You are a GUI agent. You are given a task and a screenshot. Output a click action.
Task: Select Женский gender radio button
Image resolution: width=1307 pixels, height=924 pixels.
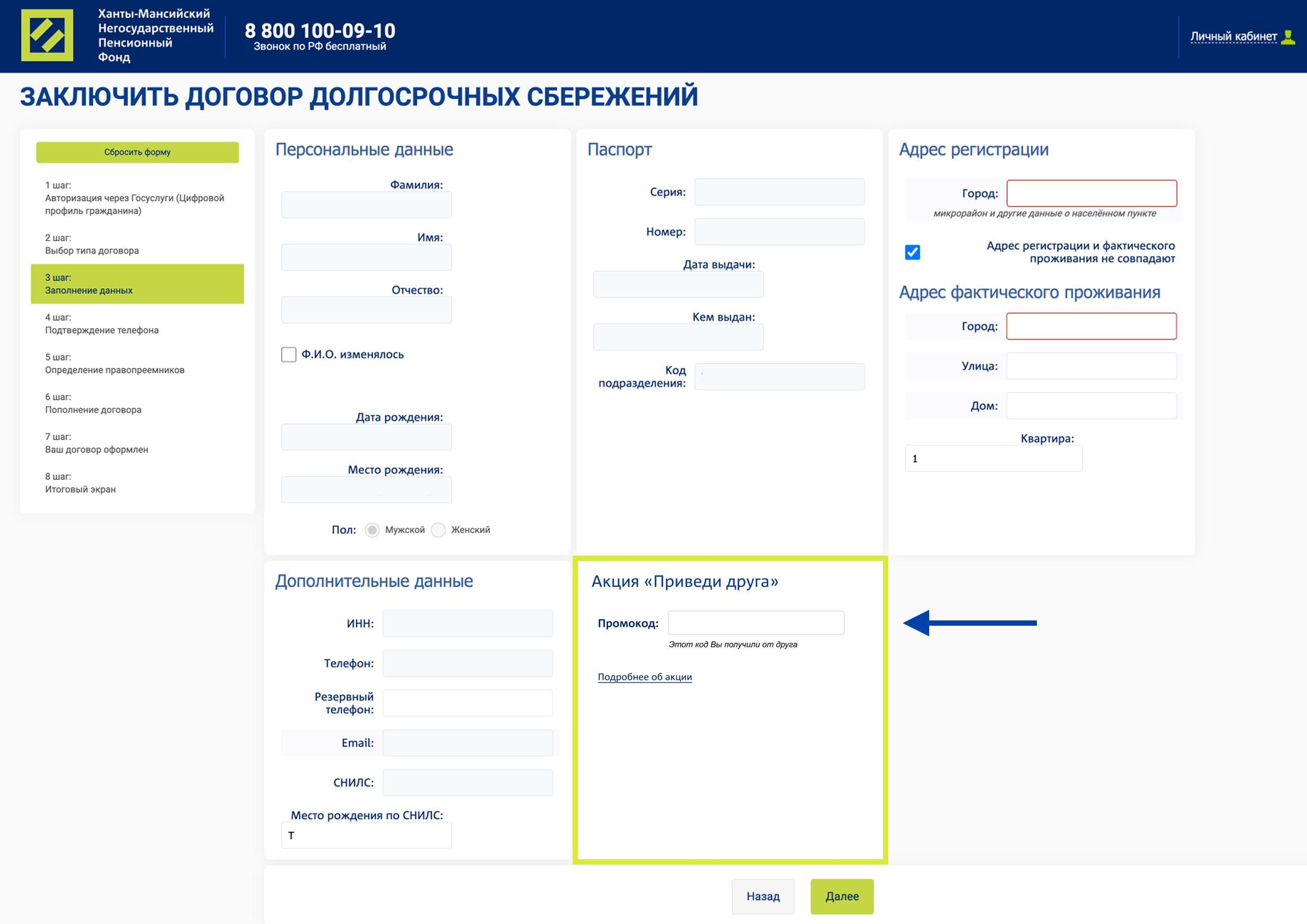(438, 530)
